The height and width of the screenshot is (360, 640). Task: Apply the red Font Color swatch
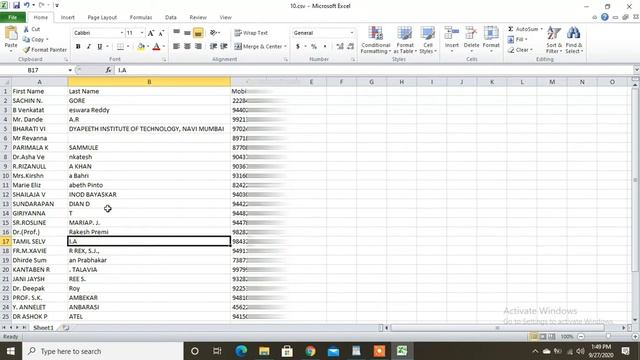[156, 47]
